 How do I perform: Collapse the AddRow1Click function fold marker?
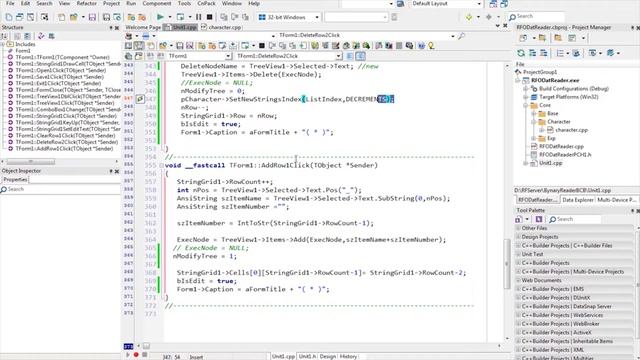tap(162, 165)
